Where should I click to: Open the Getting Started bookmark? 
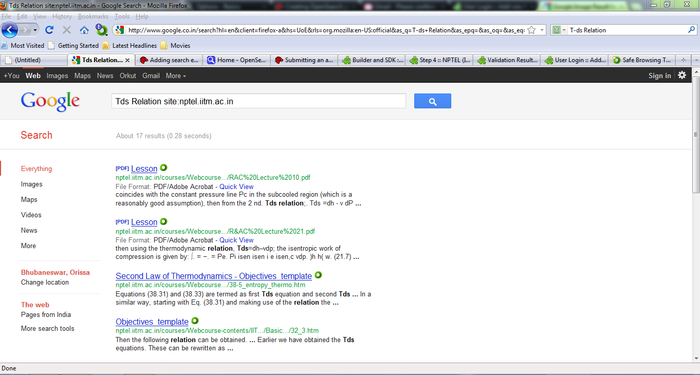click(x=73, y=46)
